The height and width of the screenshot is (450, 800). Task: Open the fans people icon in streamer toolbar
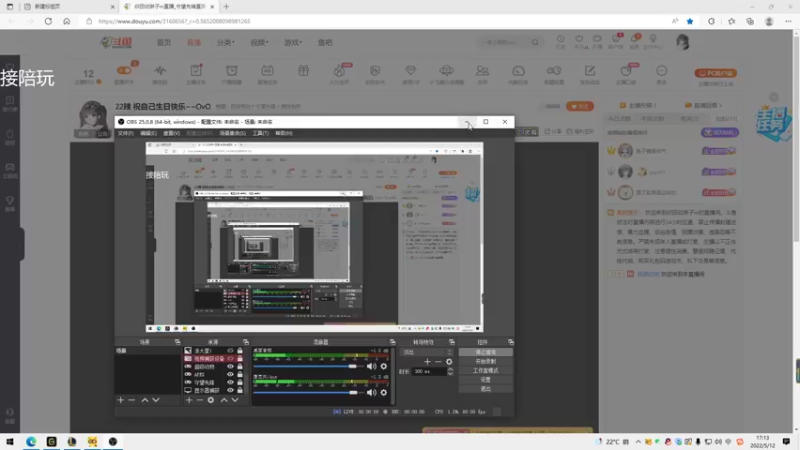point(482,70)
